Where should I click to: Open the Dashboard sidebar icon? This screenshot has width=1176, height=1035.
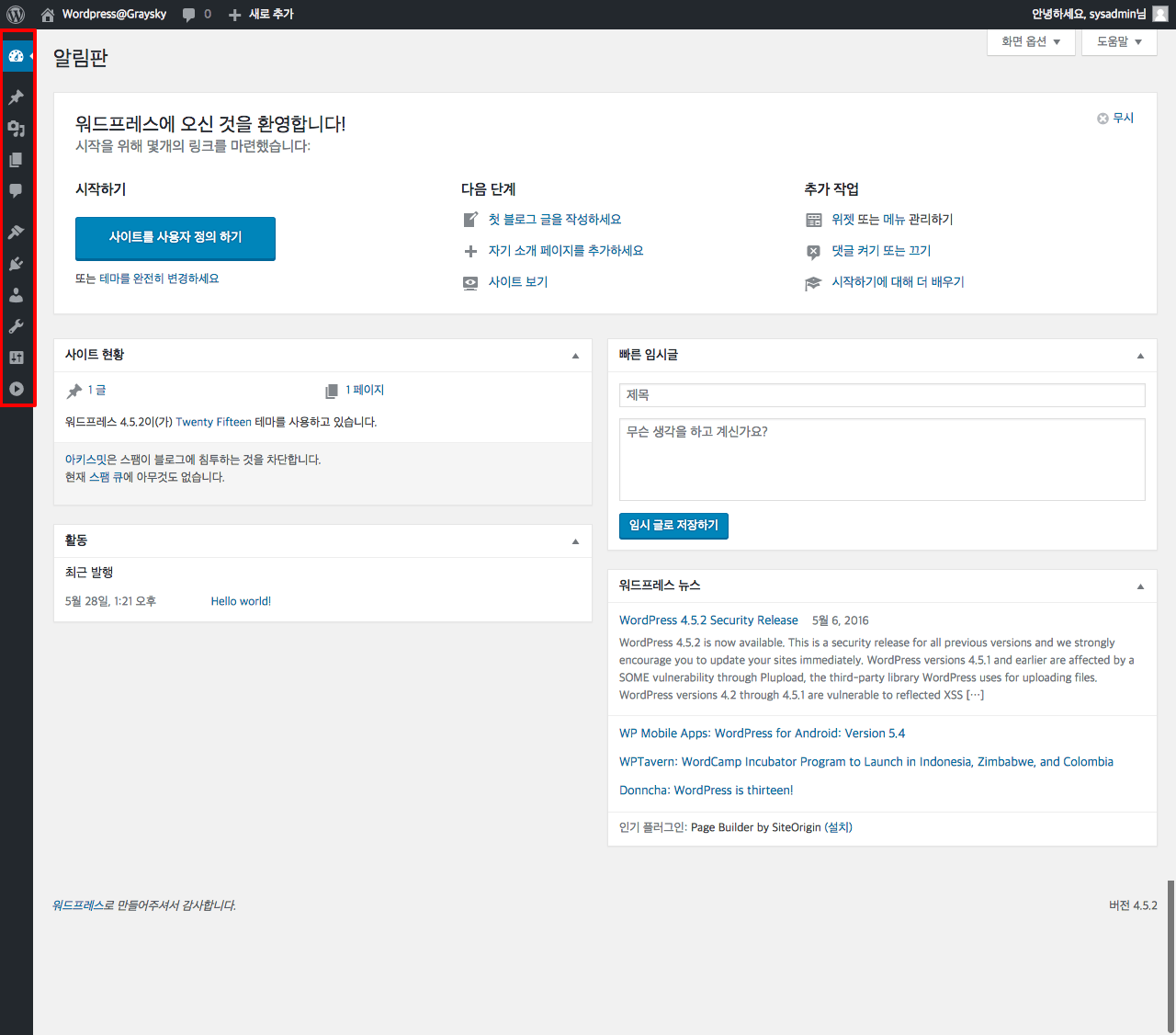[x=16, y=56]
